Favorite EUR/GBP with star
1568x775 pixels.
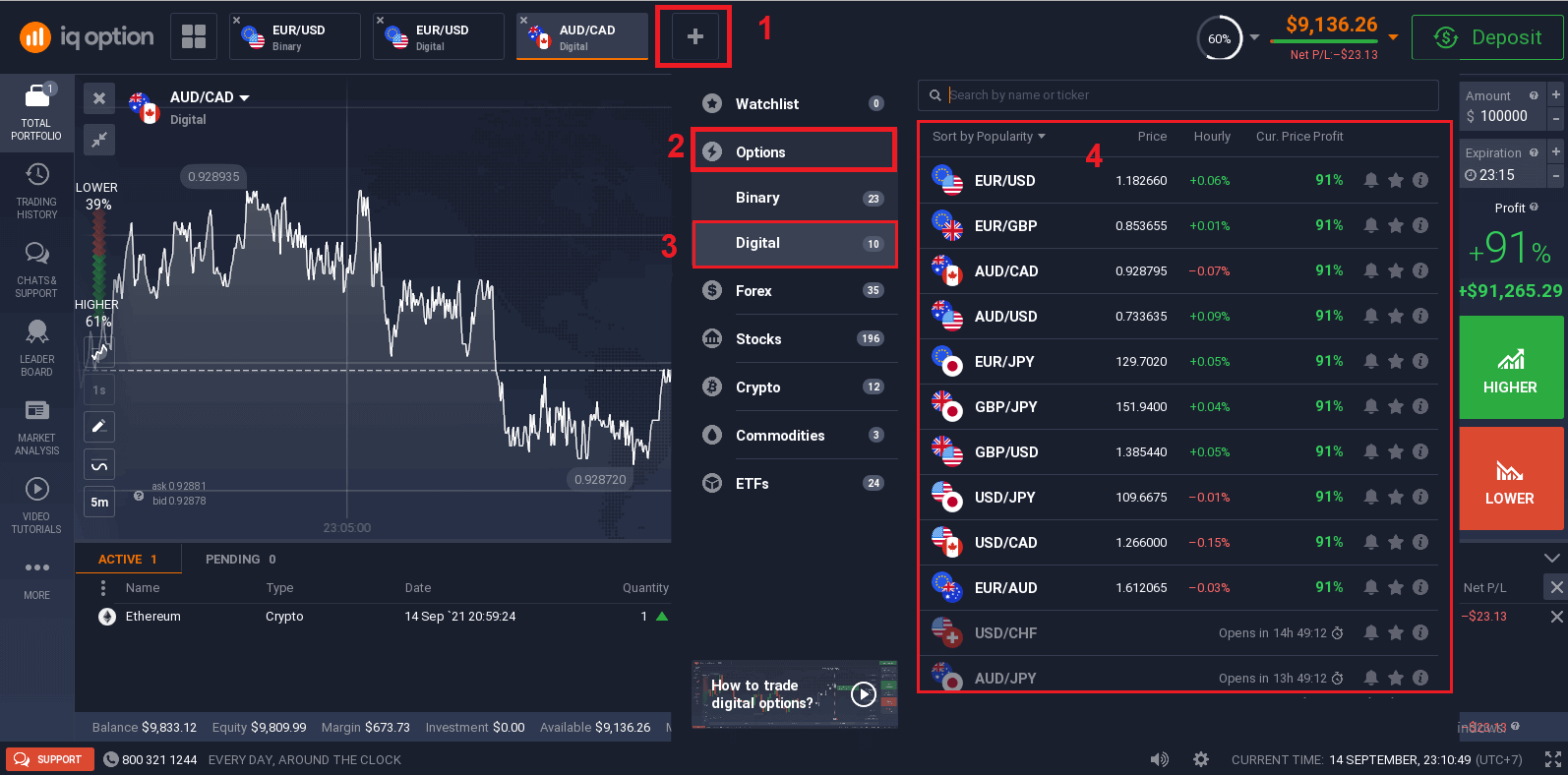[x=1395, y=225]
